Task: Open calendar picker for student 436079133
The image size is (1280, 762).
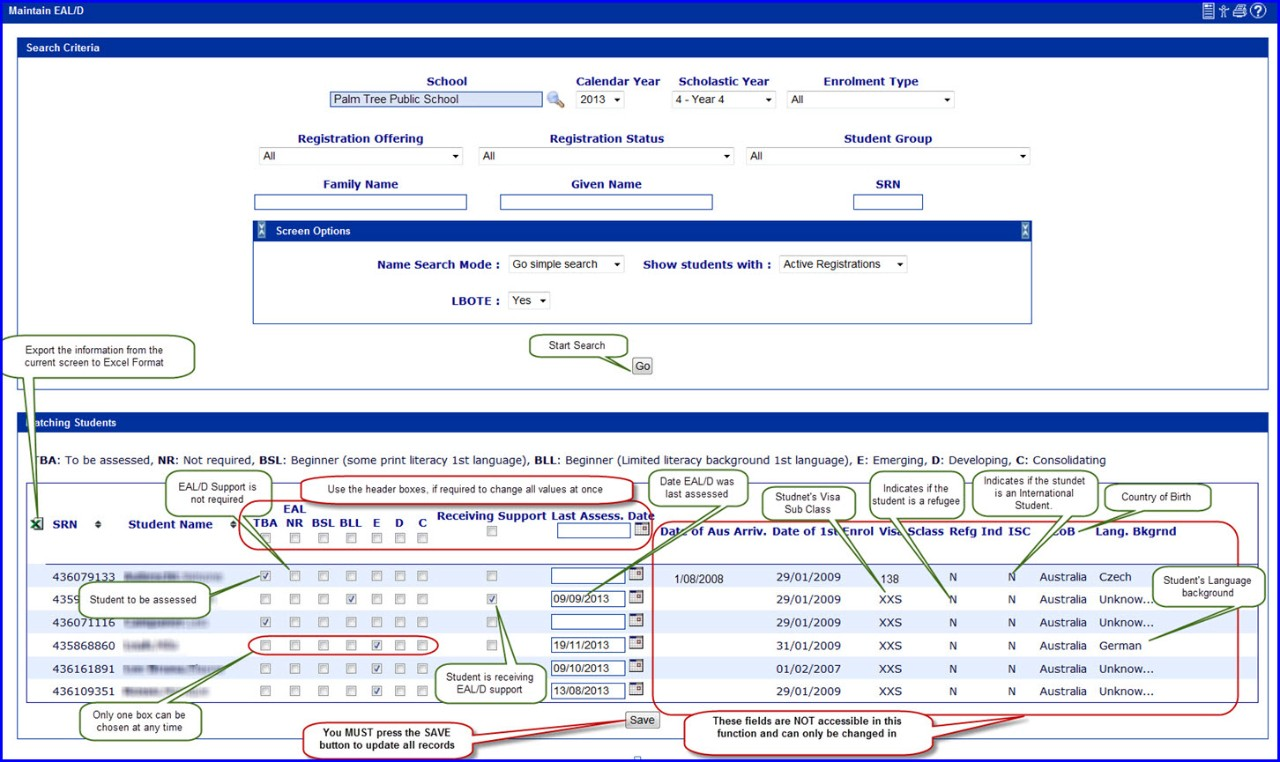Action: (x=635, y=575)
